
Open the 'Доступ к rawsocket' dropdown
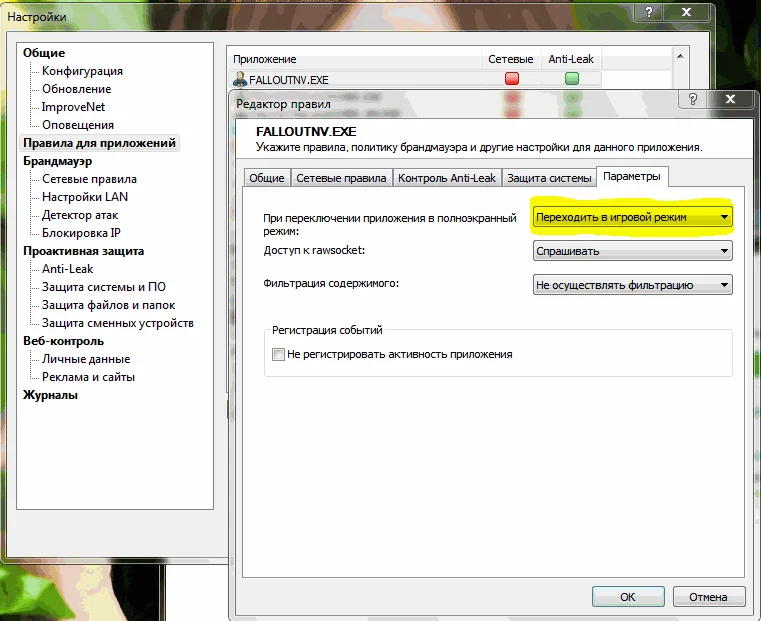pyautogui.click(x=632, y=251)
